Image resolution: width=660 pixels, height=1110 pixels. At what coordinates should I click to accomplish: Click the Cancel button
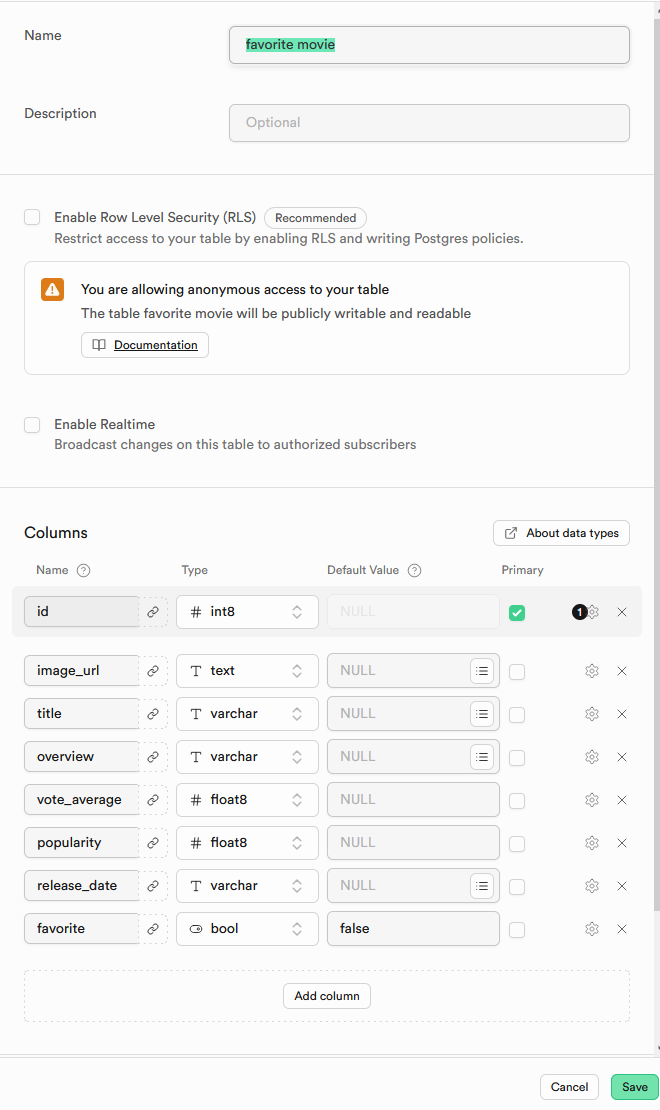pos(569,1087)
